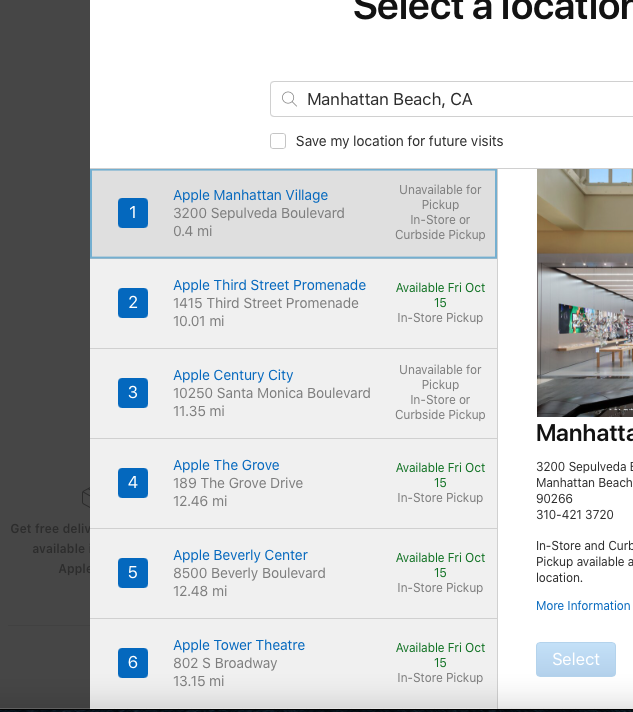The width and height of the screenshot is (633, 712).
Task: Click the 12.46 mi distance text
Action: 200,501
